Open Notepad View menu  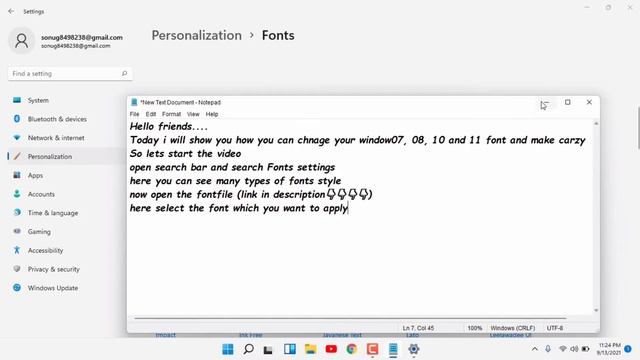[x=193, y=114]
